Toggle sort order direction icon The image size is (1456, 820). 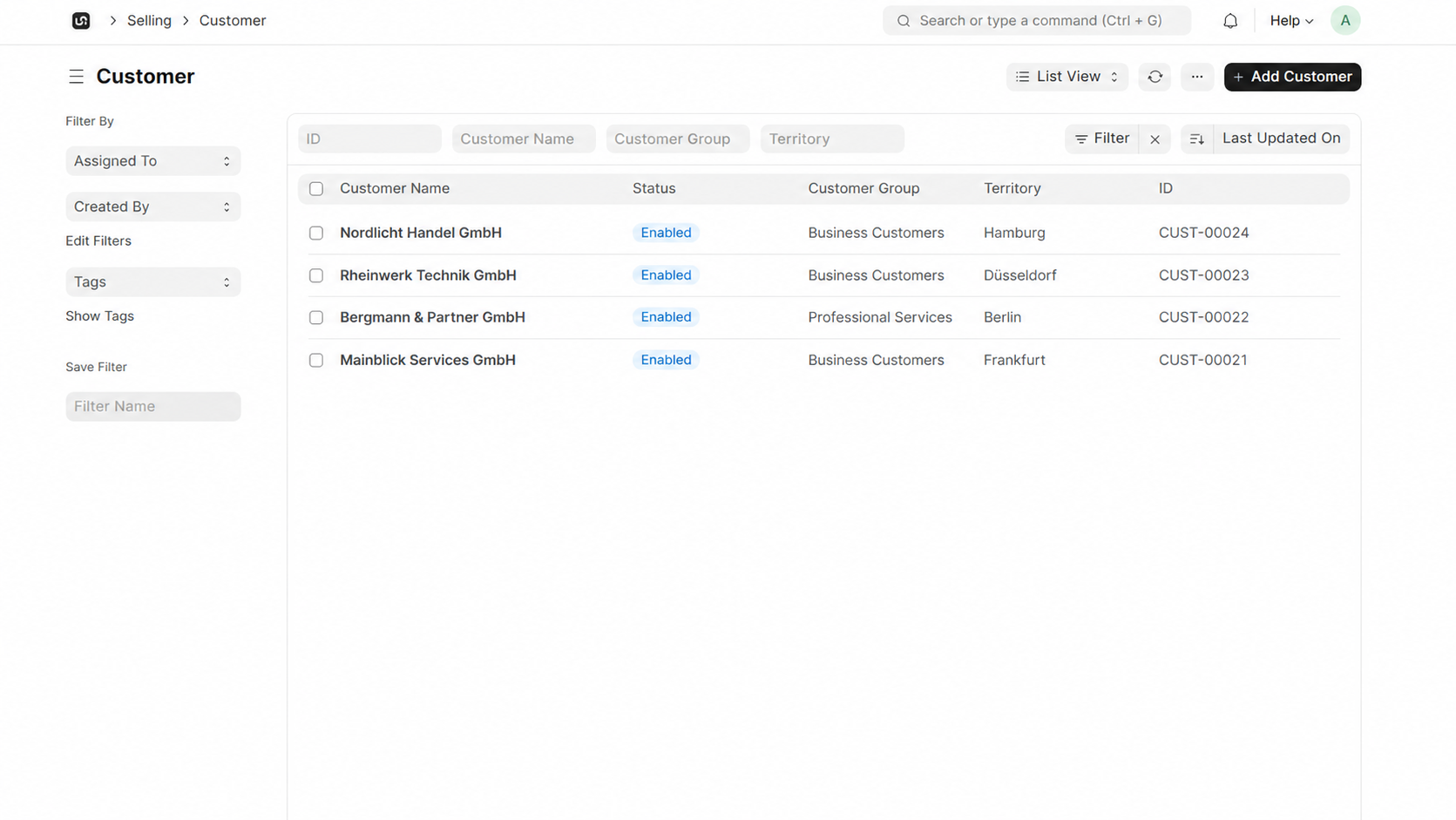click(1197, 139)
